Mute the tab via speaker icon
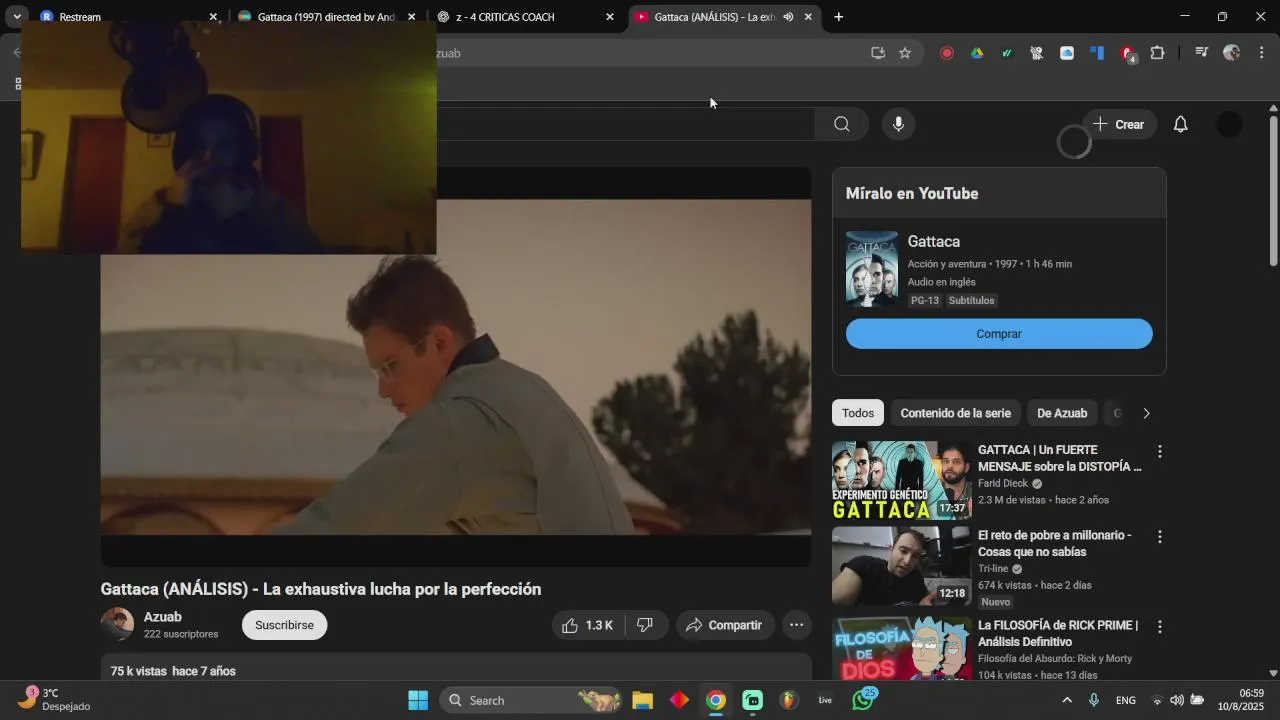 [x=788, y=17]
